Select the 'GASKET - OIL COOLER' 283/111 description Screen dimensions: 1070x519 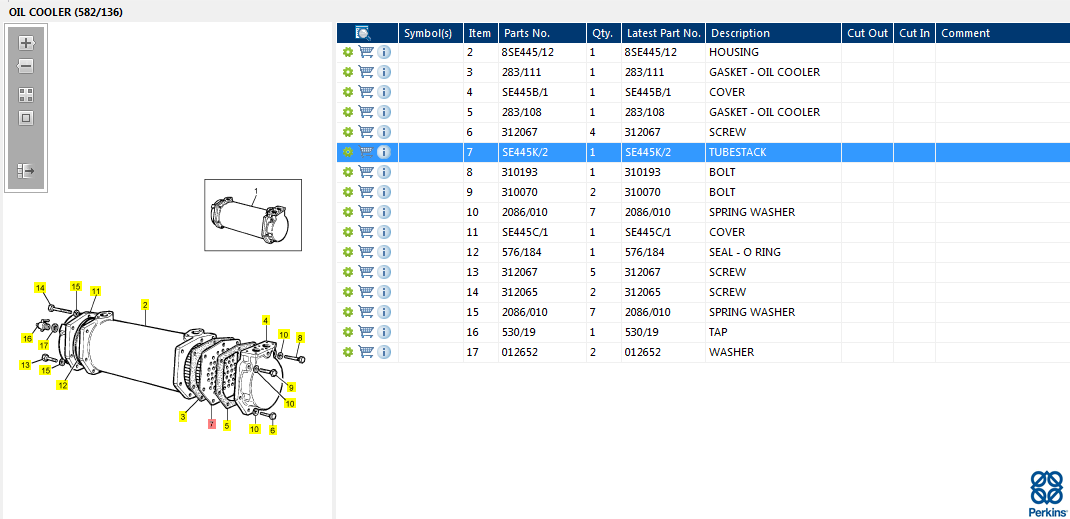[x=764, y=72]
